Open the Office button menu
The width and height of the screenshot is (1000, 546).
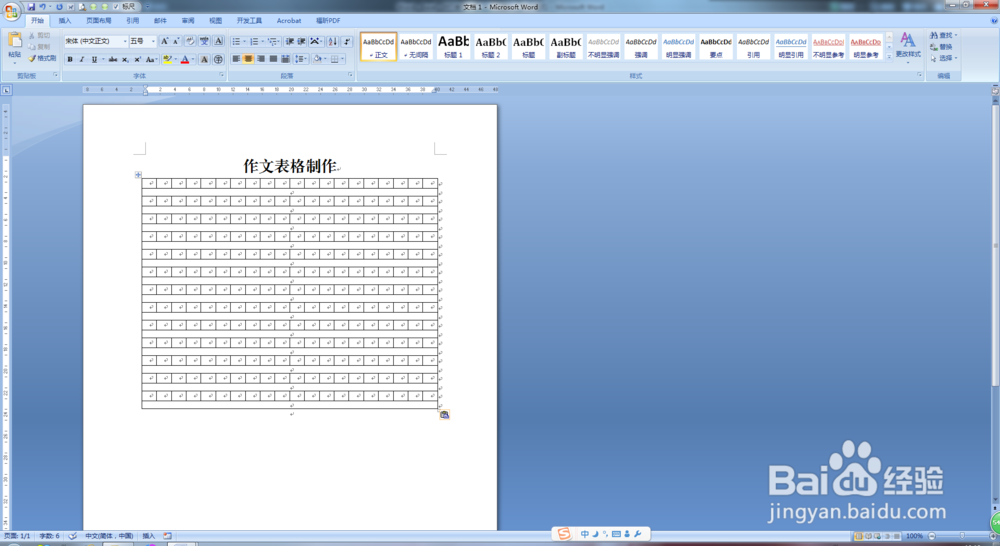point(11,11)
